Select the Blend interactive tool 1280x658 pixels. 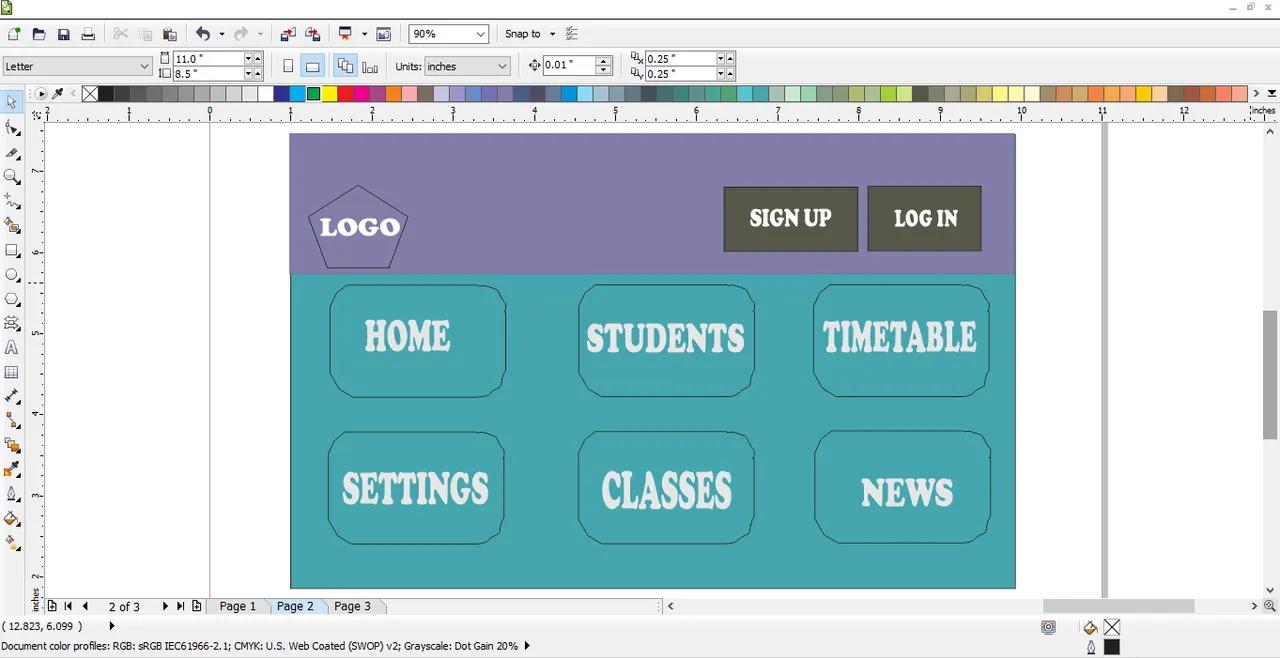[x=12, y=446]
